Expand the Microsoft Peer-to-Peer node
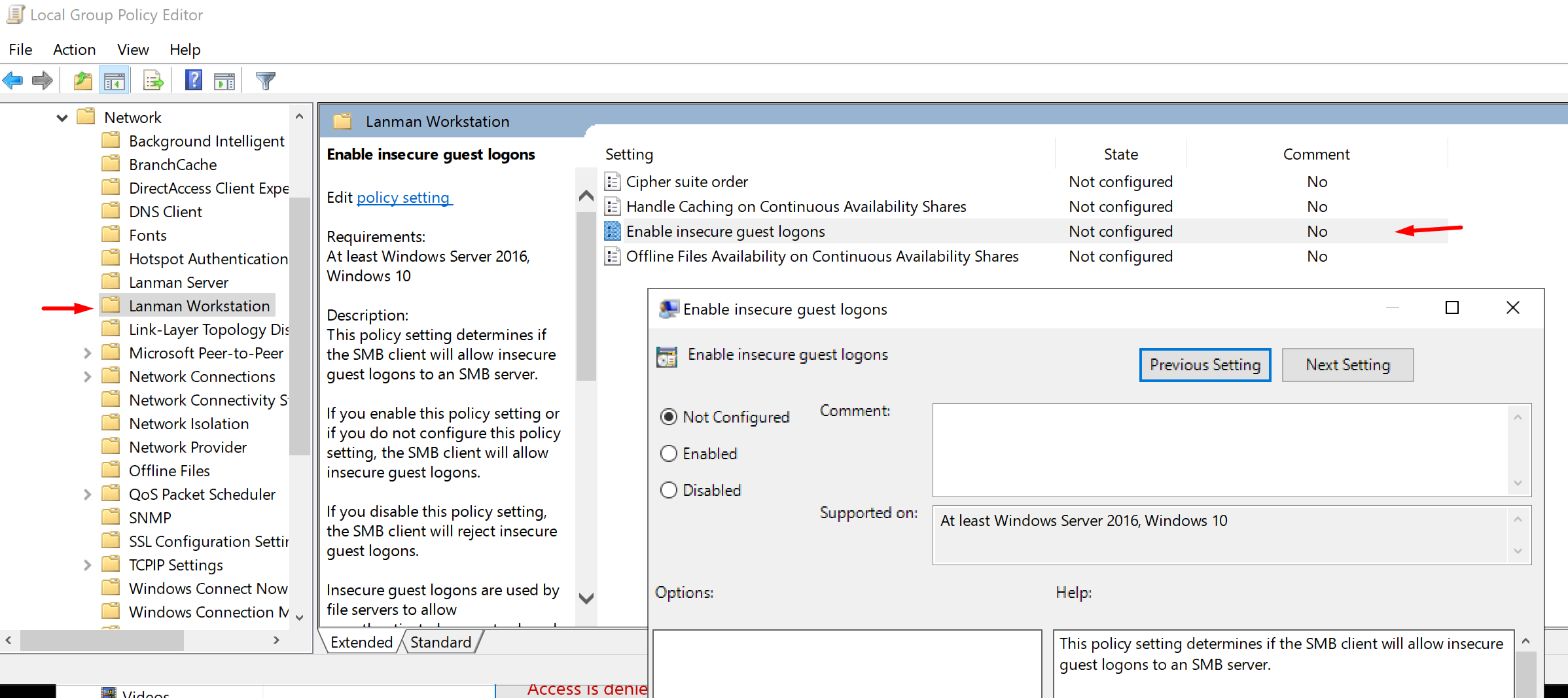The width and height of the screenshot is (1568, 698). tap(87, 353)
